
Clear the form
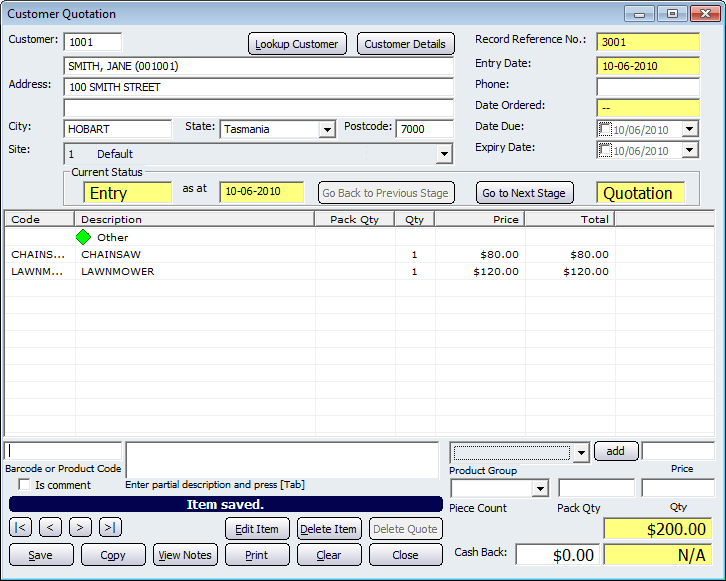(329, 555)
